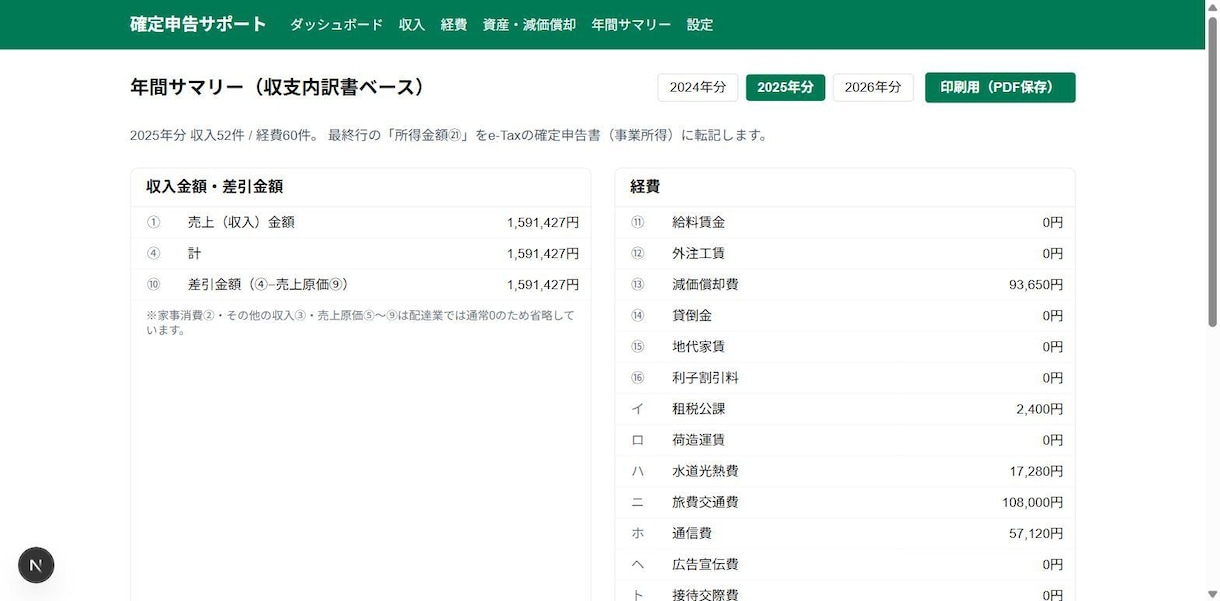Click the 印刷用（PDF保存） button

coord(1000,87)
